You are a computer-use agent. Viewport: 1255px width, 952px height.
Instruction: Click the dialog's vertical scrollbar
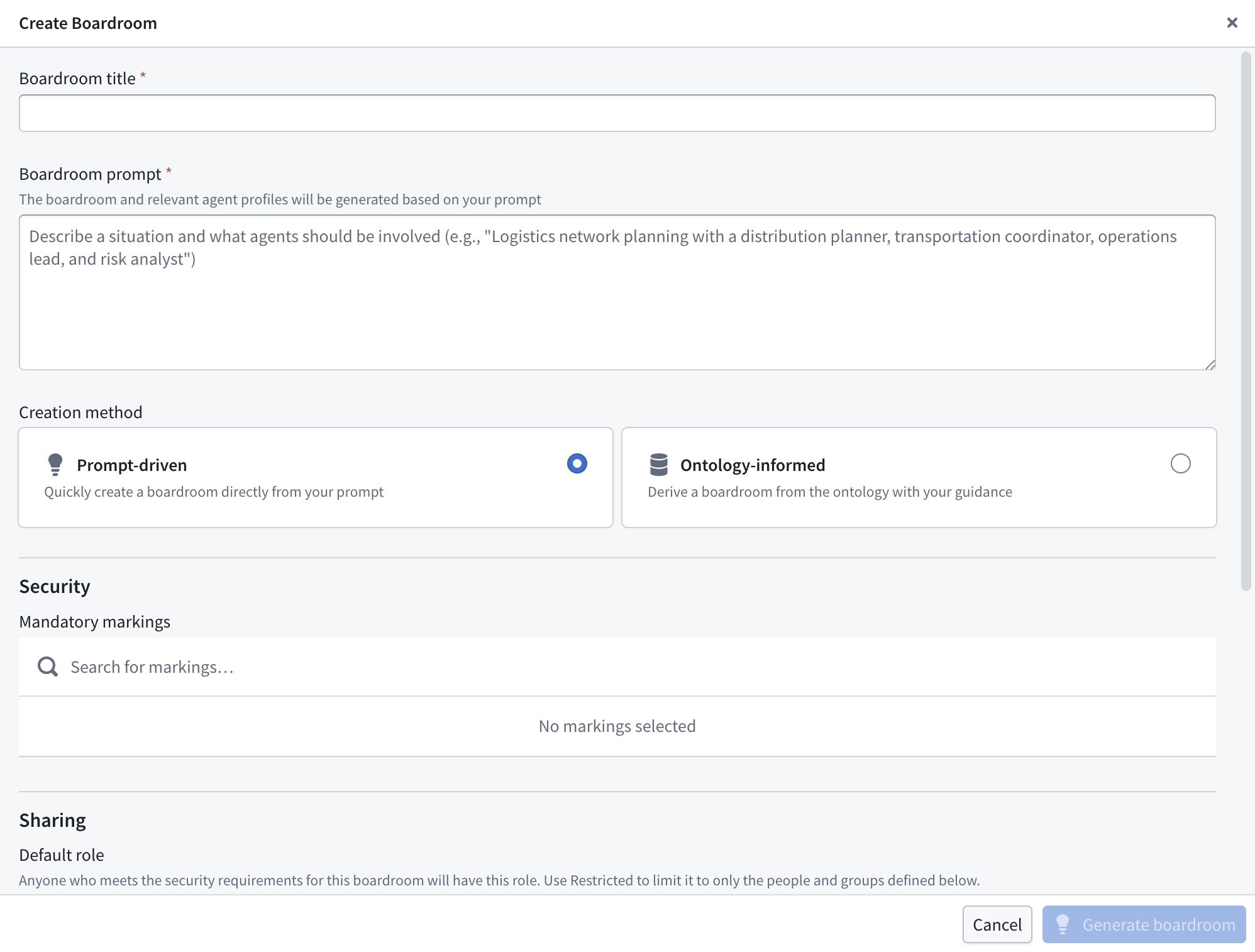pyautogui.click(x=1246, y=322)
